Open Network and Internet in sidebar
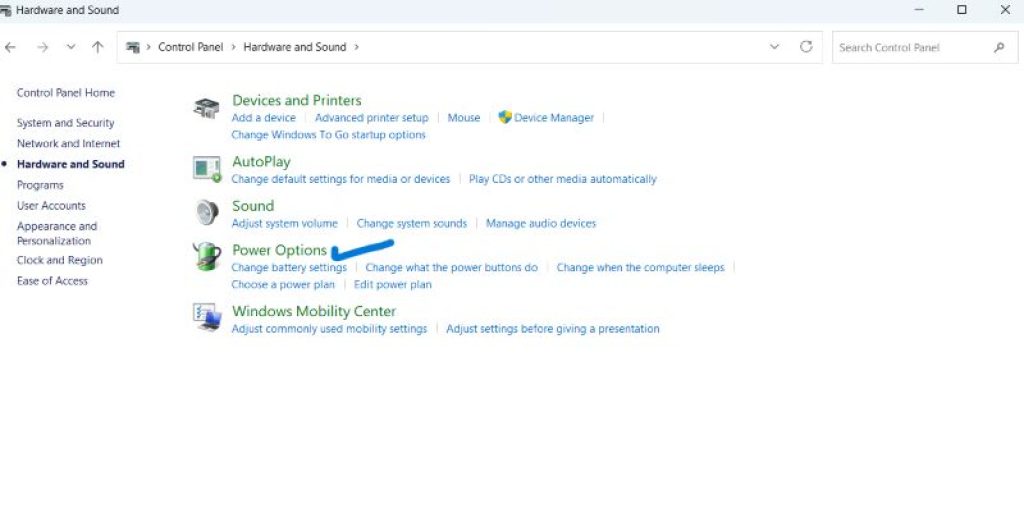This screenshot has width=1024, height=531. coord(69,143)
